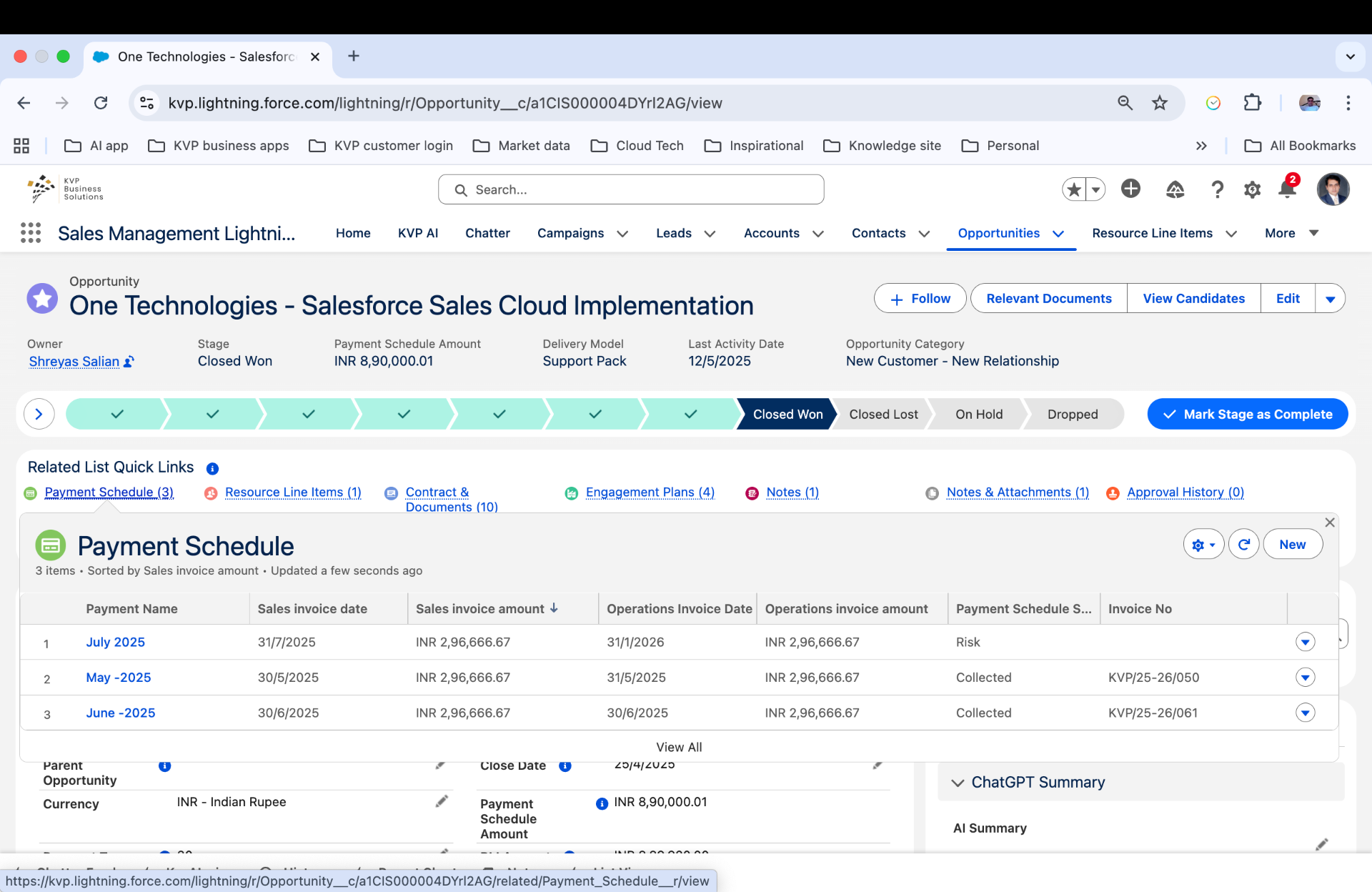Open row actions for July 2025
The width and height of the screenshot is (1372, 892).
pos(1305,642)
